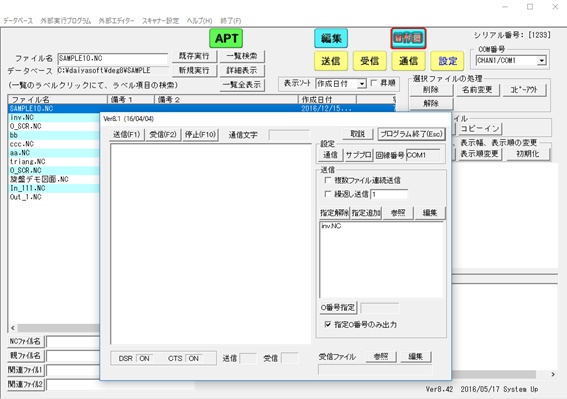Click the 新規実行 button
Image resolution: width=567 pixels, height=399 pixels.
[194, 70]
